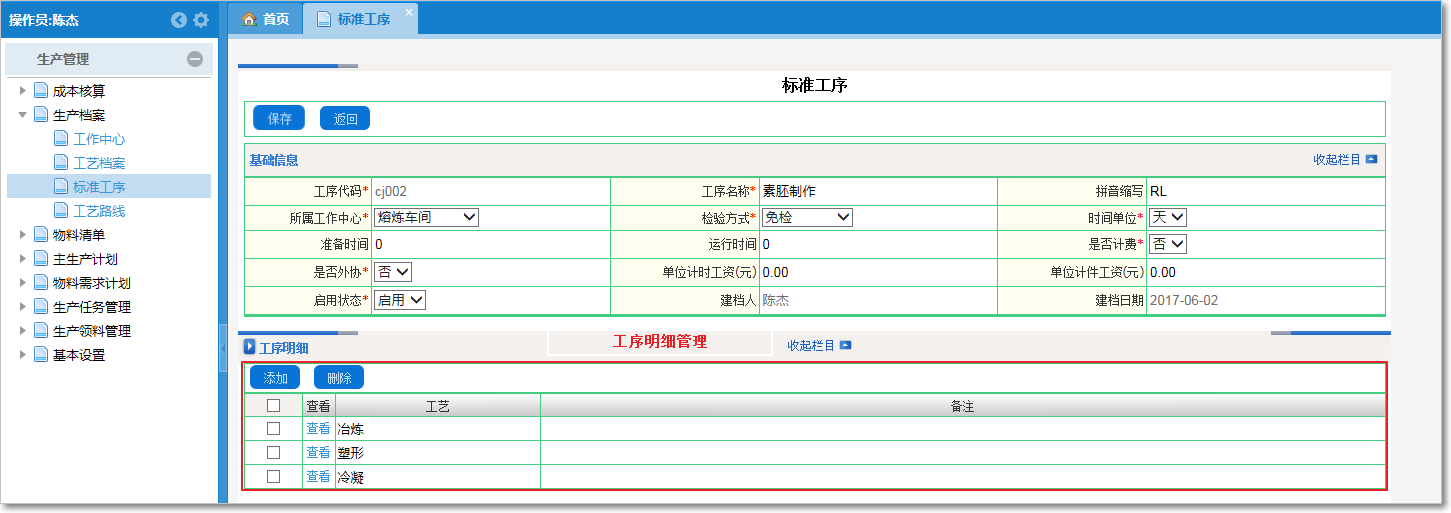
Task: Collapse 生产管理 panel with minus icon
Action: (x=195, y=60)
